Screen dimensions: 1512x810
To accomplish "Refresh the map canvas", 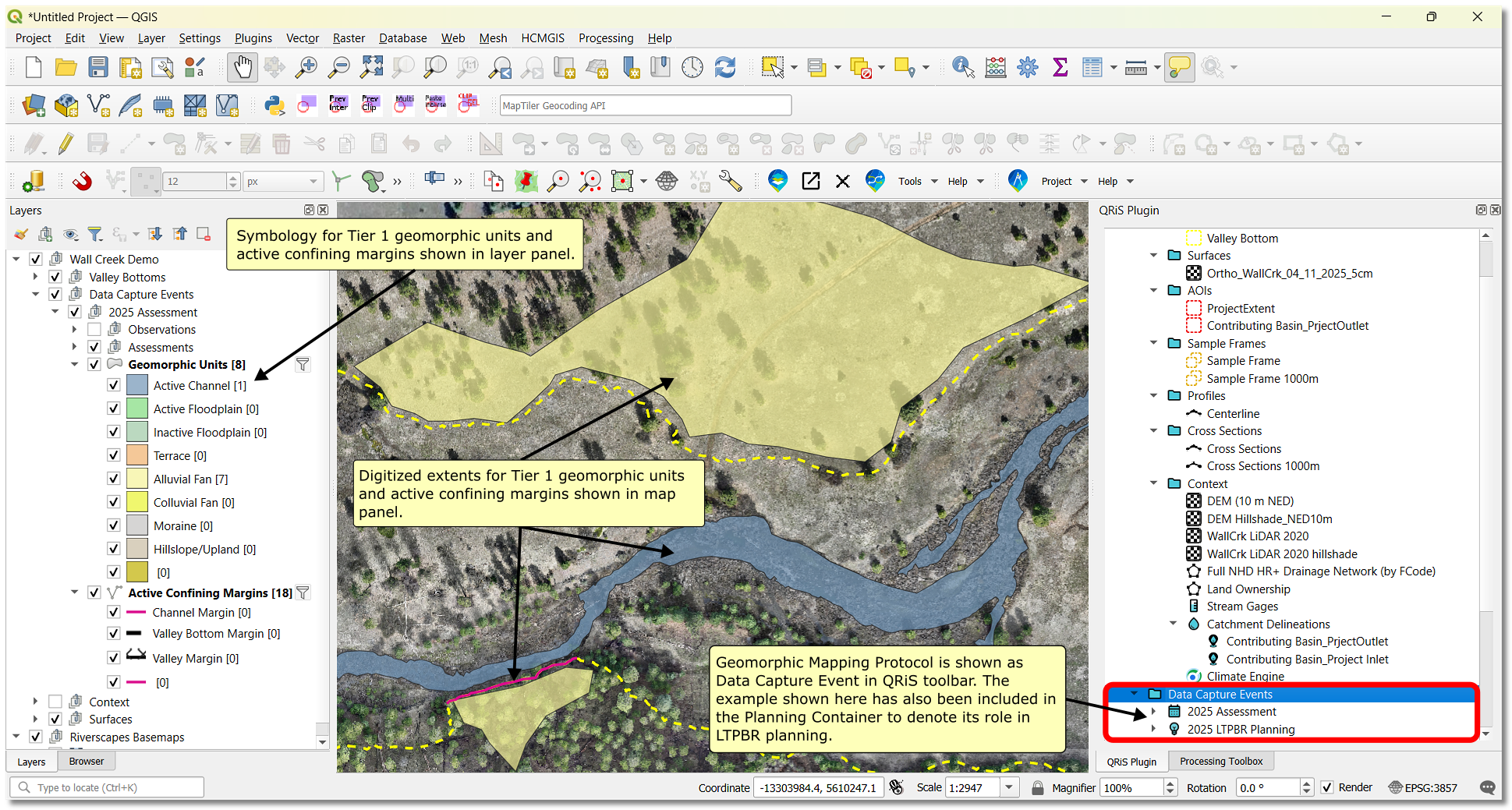I will pos(725,67).
